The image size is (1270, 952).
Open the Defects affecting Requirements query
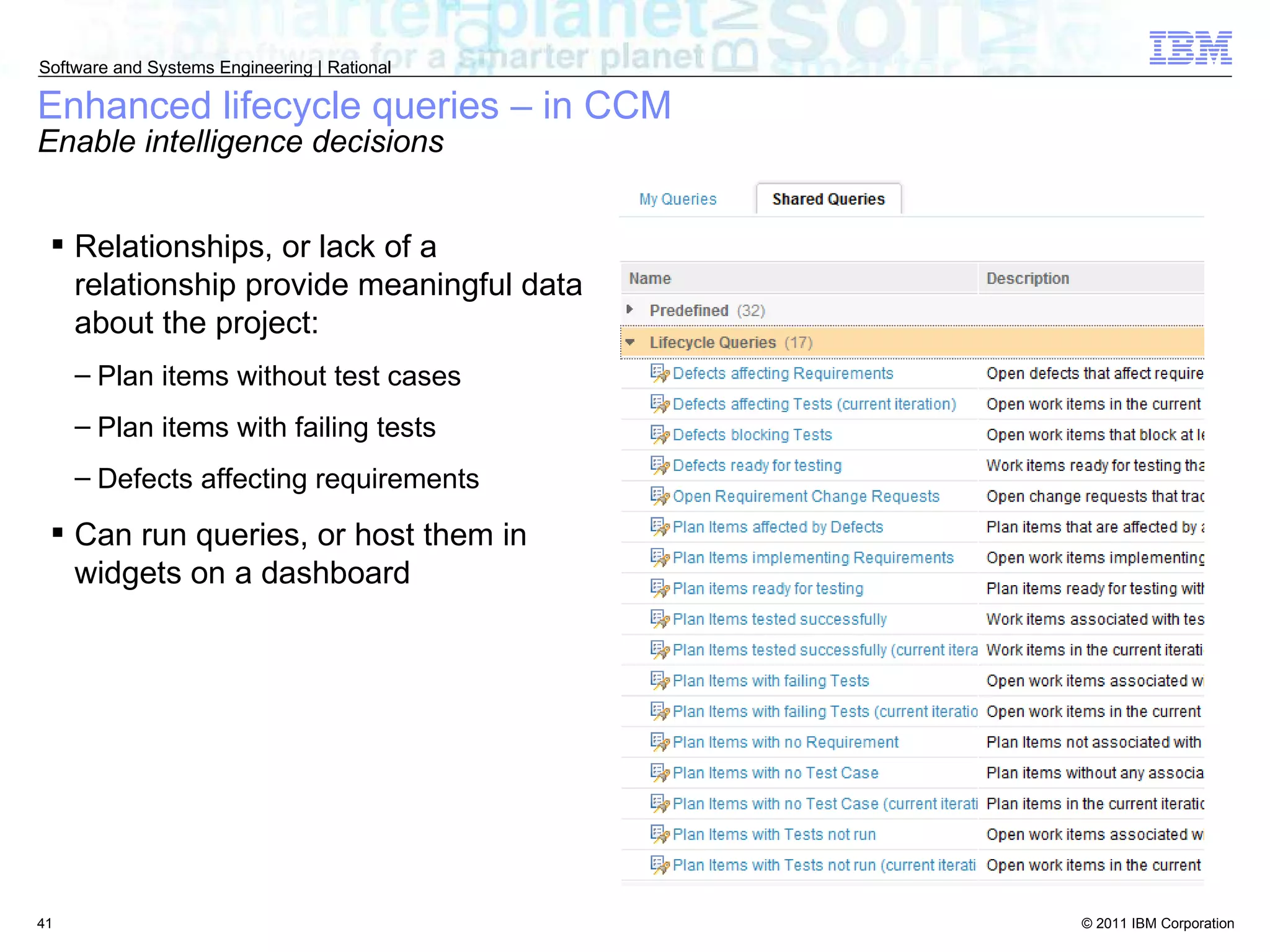click(783, 373)
